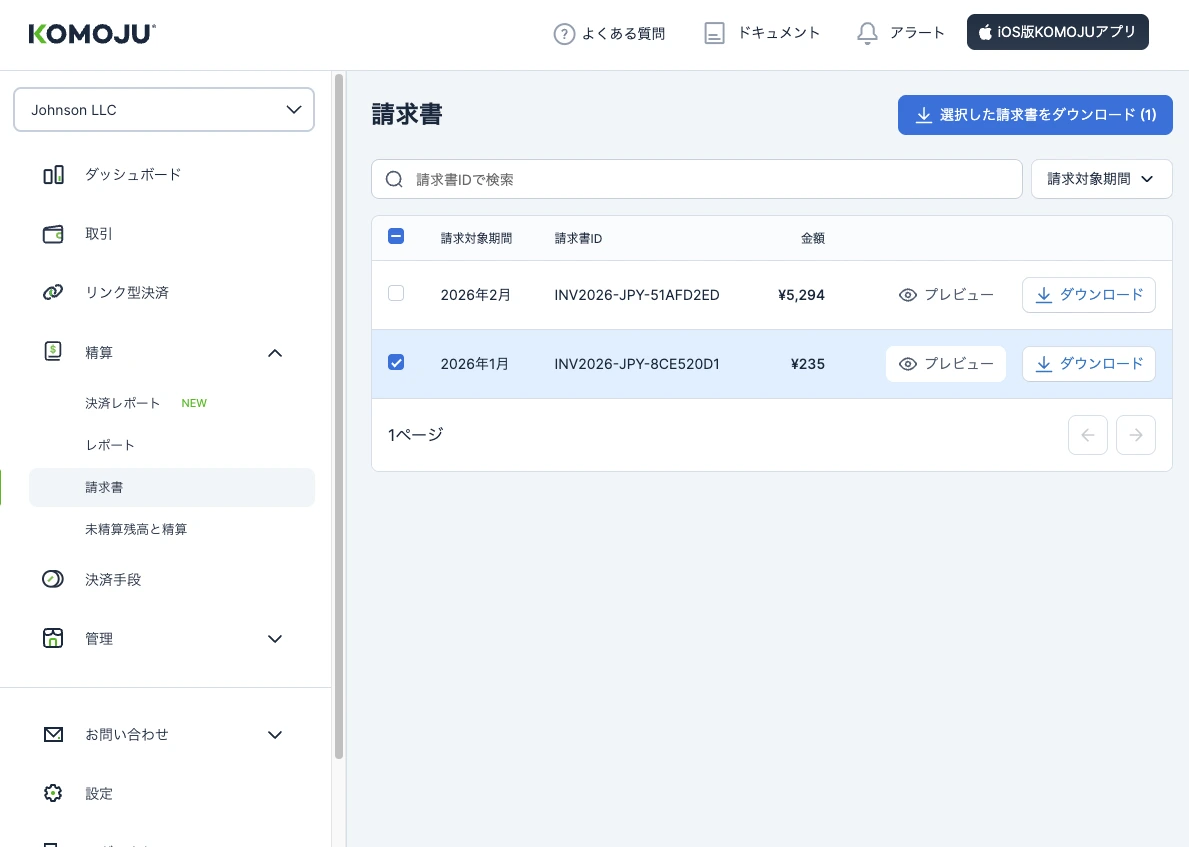1189x847 pixels.
Task: Click the 請求書IDで検索 search field
Action: [x=697, y=179]
